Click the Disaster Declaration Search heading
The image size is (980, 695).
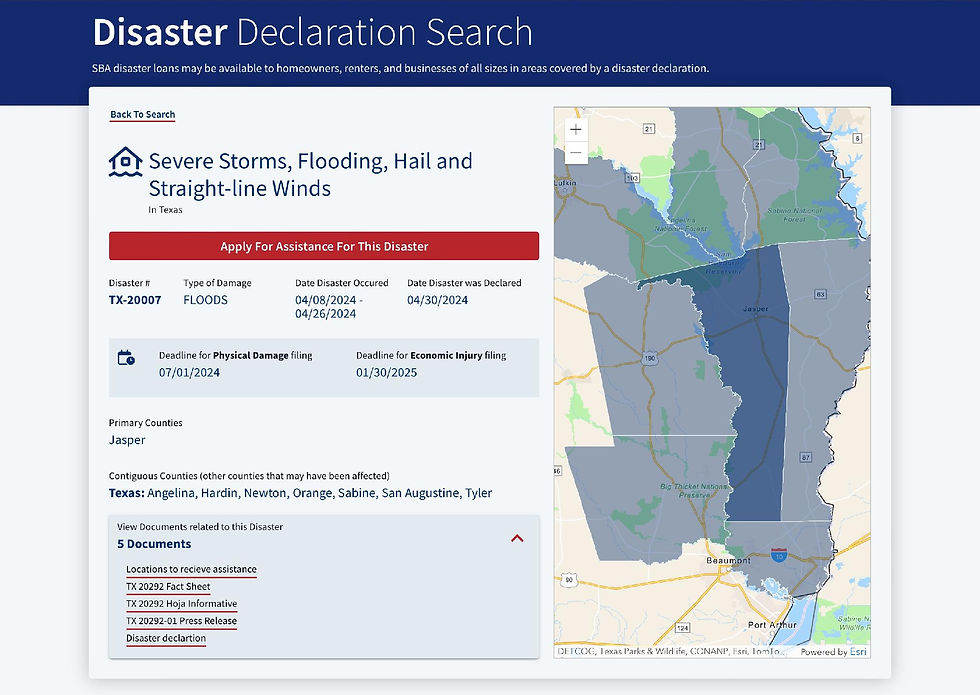[x=312, y=32]
